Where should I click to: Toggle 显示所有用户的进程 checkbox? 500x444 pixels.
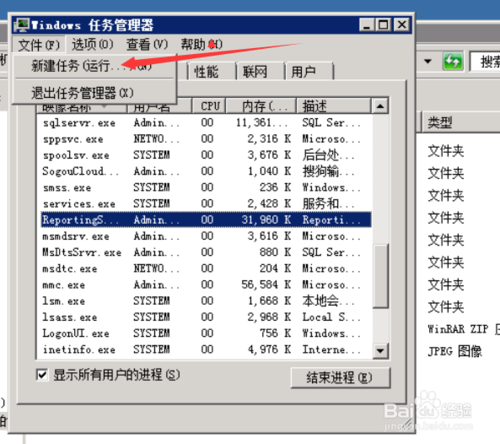pyautogui.click(x=42, y=375)
